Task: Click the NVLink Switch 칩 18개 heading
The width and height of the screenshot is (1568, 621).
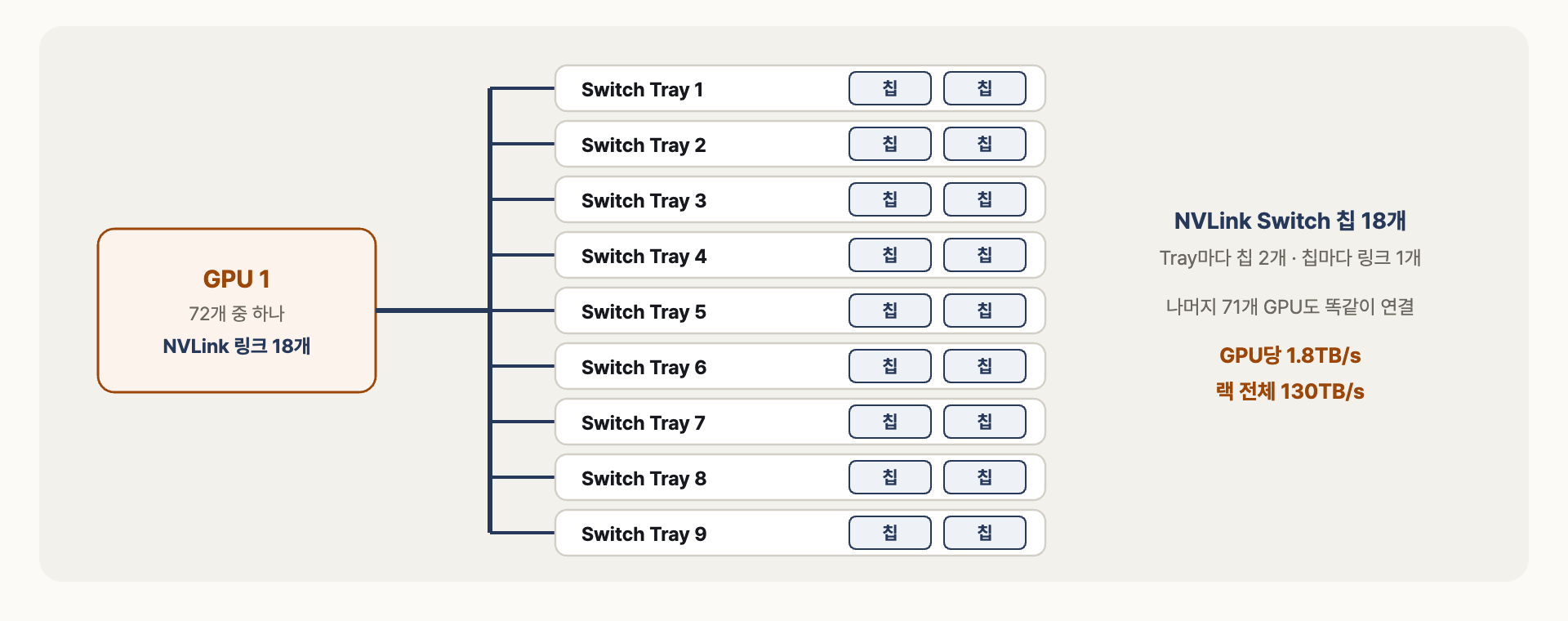Action: coord(1290,221)
